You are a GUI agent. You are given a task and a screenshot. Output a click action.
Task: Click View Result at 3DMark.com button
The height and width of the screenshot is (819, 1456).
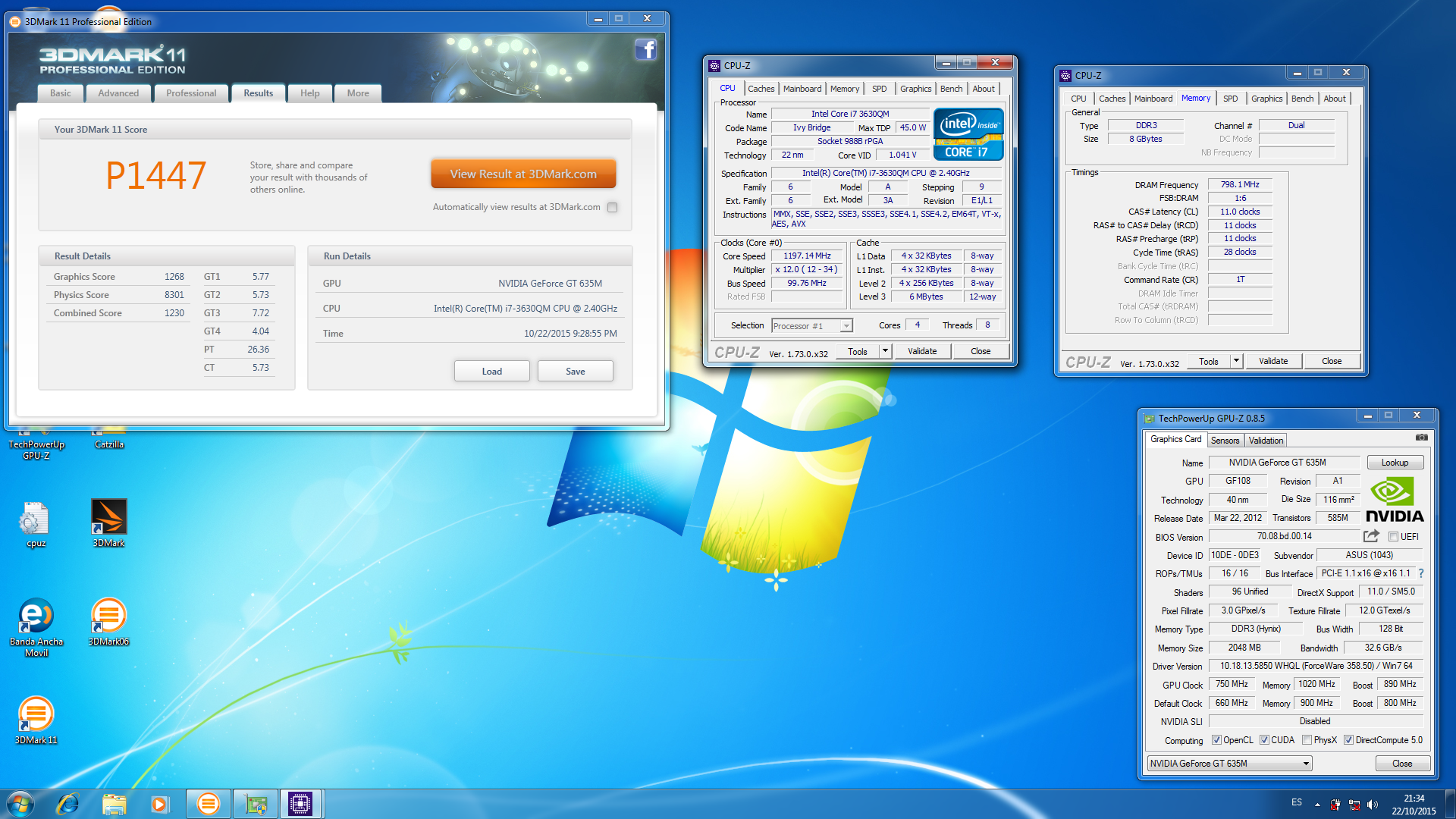click(523, 174)
